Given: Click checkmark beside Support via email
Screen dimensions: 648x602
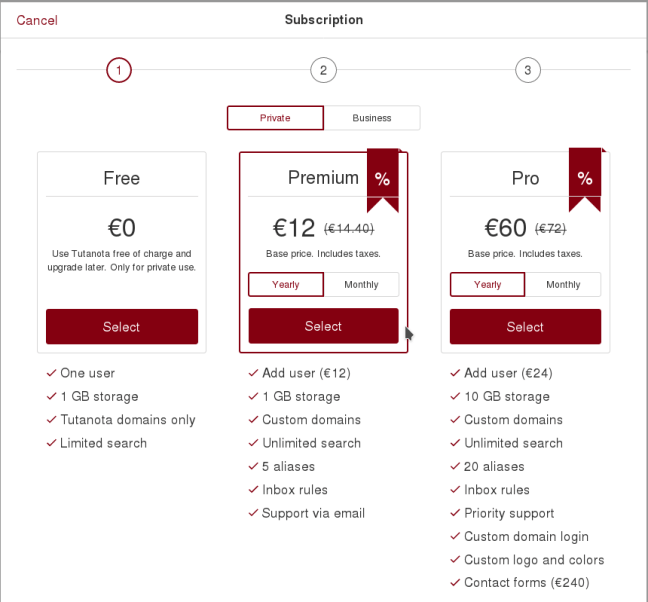Looking at the screenshot, I should pyautogui.click(x=252, y=514).
